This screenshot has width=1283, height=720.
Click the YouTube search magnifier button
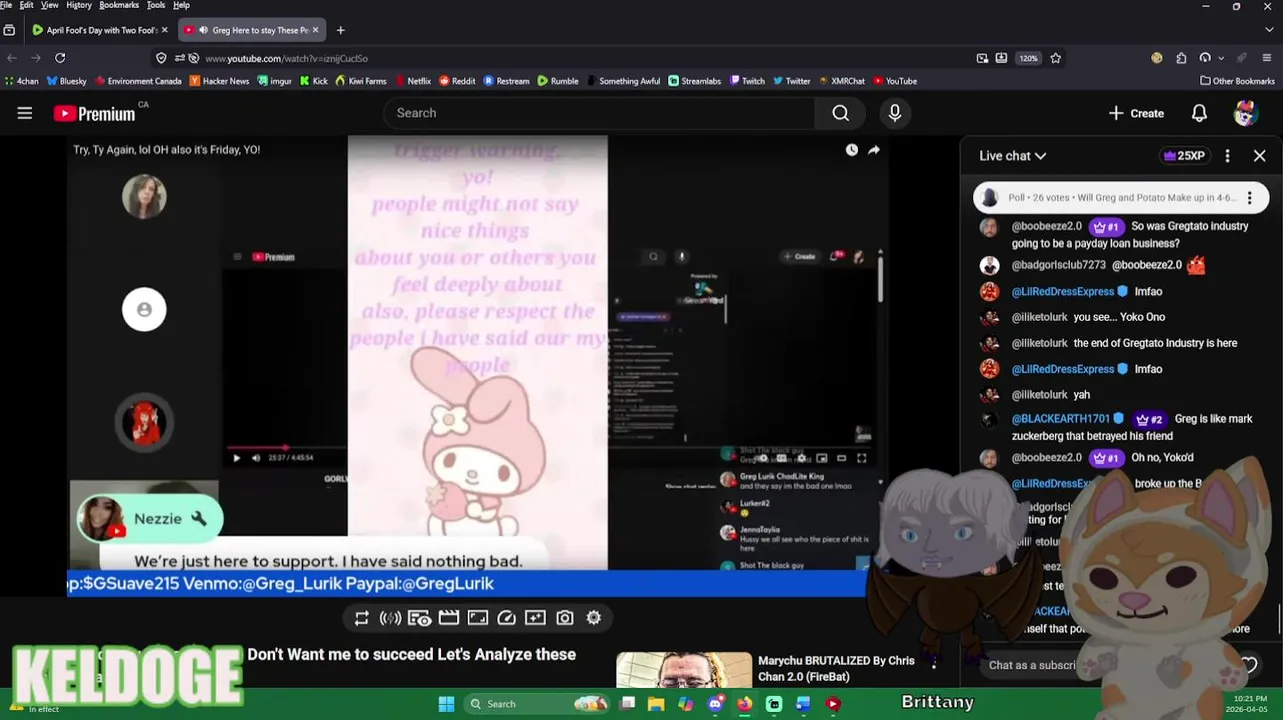(841, 113)
